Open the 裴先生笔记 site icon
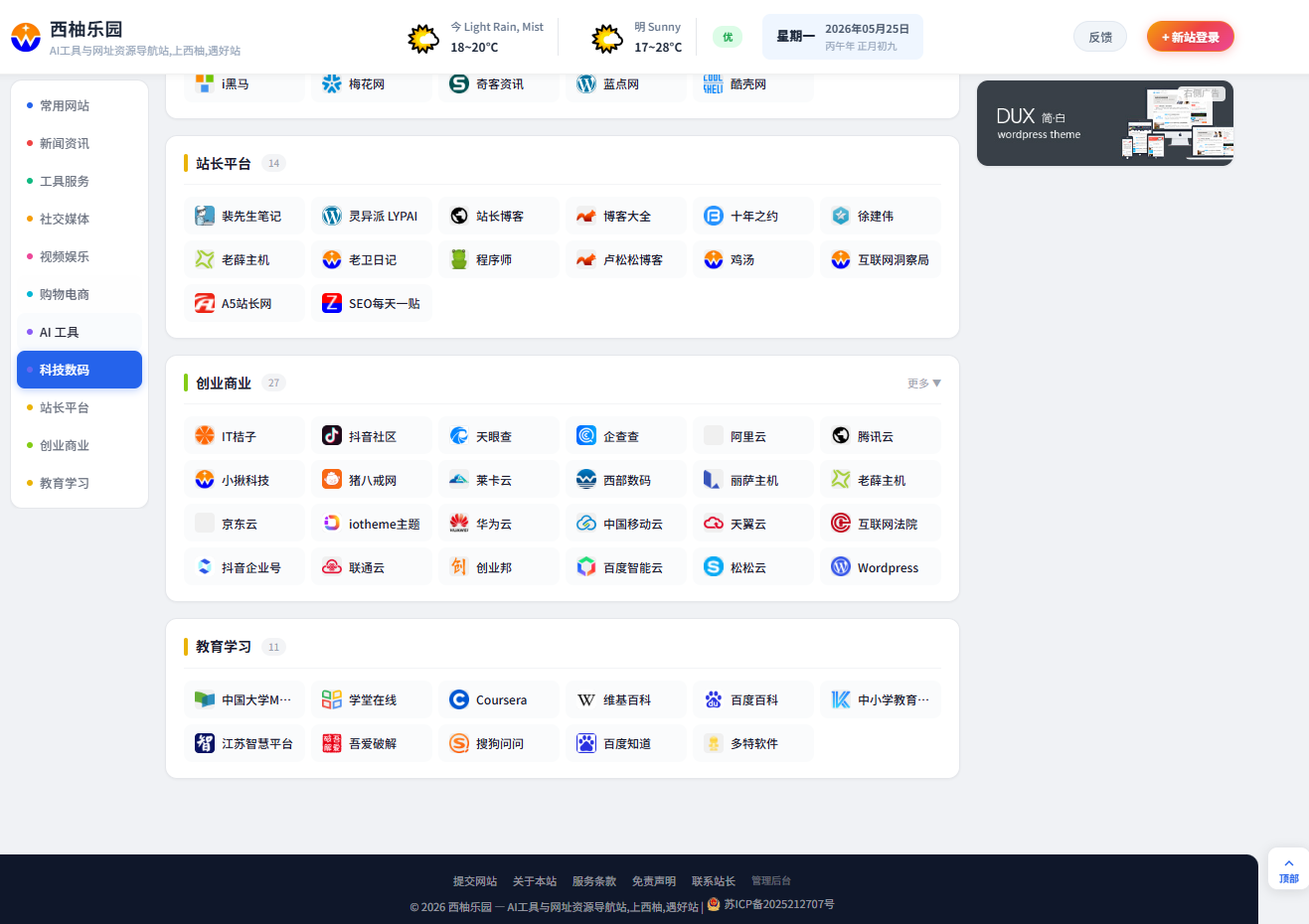Viewport: 1309px width, 924px height. (205, 216)
